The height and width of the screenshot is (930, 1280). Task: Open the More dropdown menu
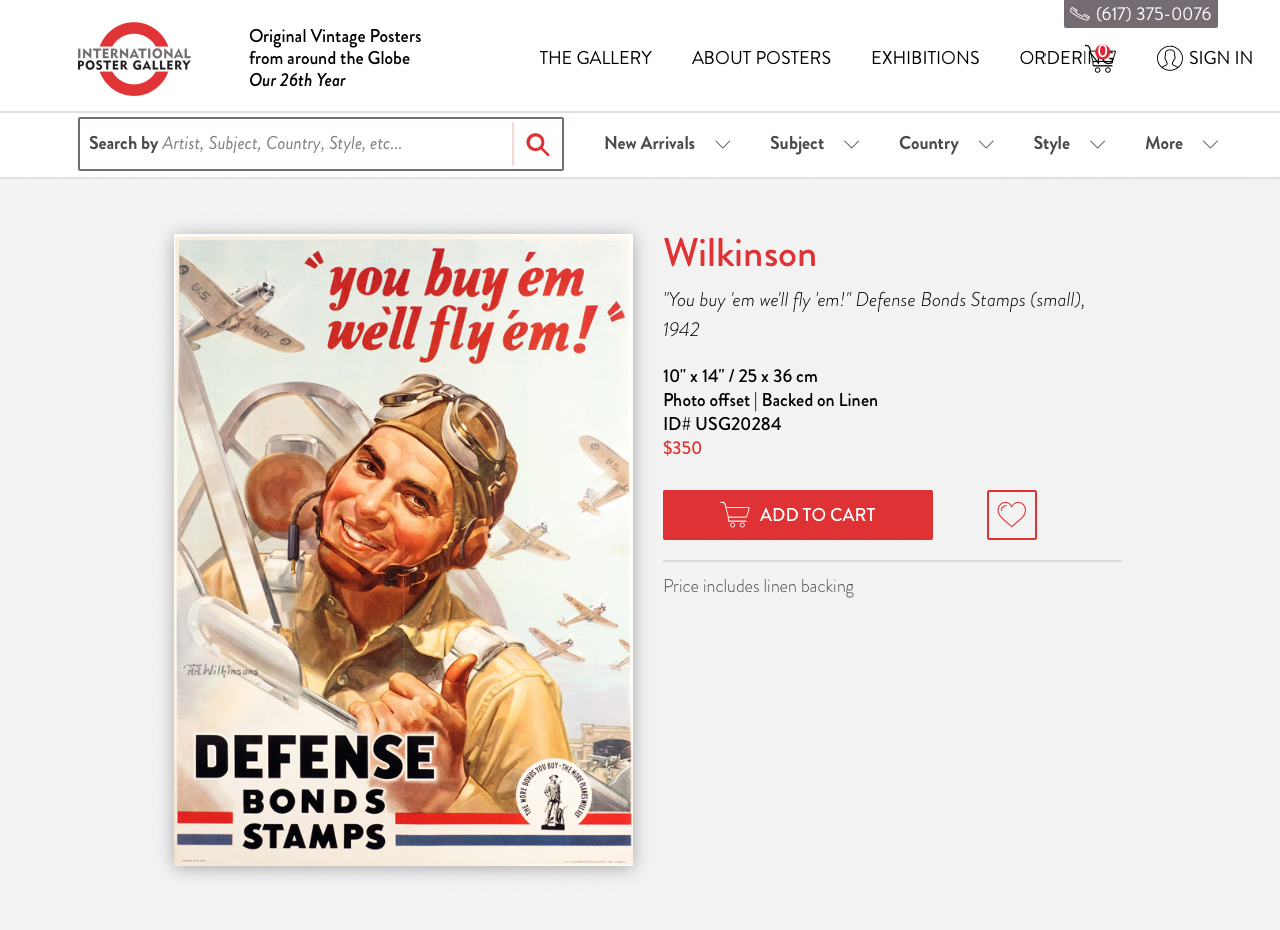coord(1181,144)
